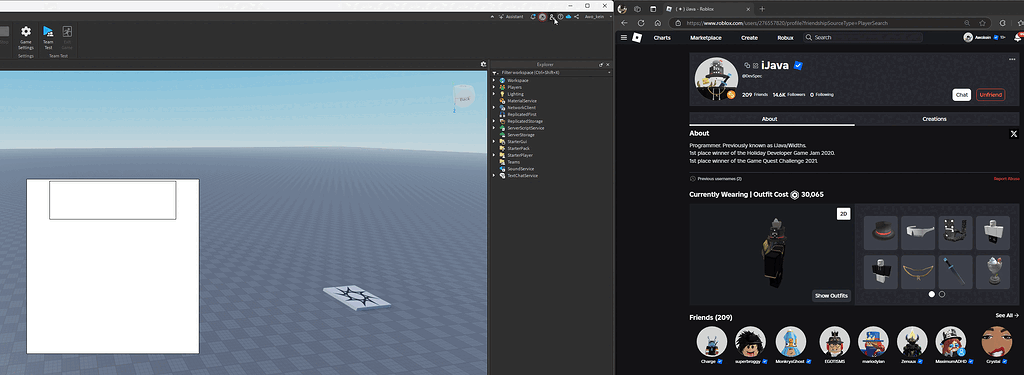
Task: Show Previous usernames
Action: [716, 178]
